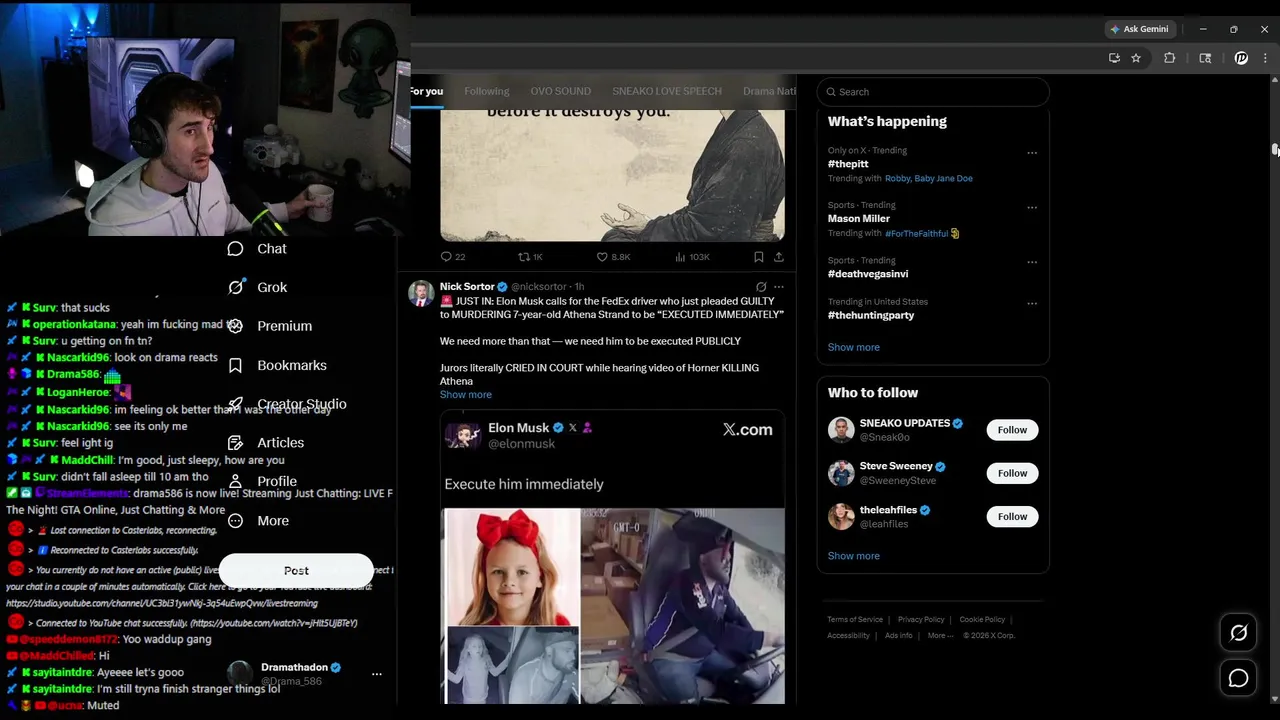The image size is (1280, 720).
Task: Switch to the For you tab
Action: pyautogui.click(x=426, y=91)
